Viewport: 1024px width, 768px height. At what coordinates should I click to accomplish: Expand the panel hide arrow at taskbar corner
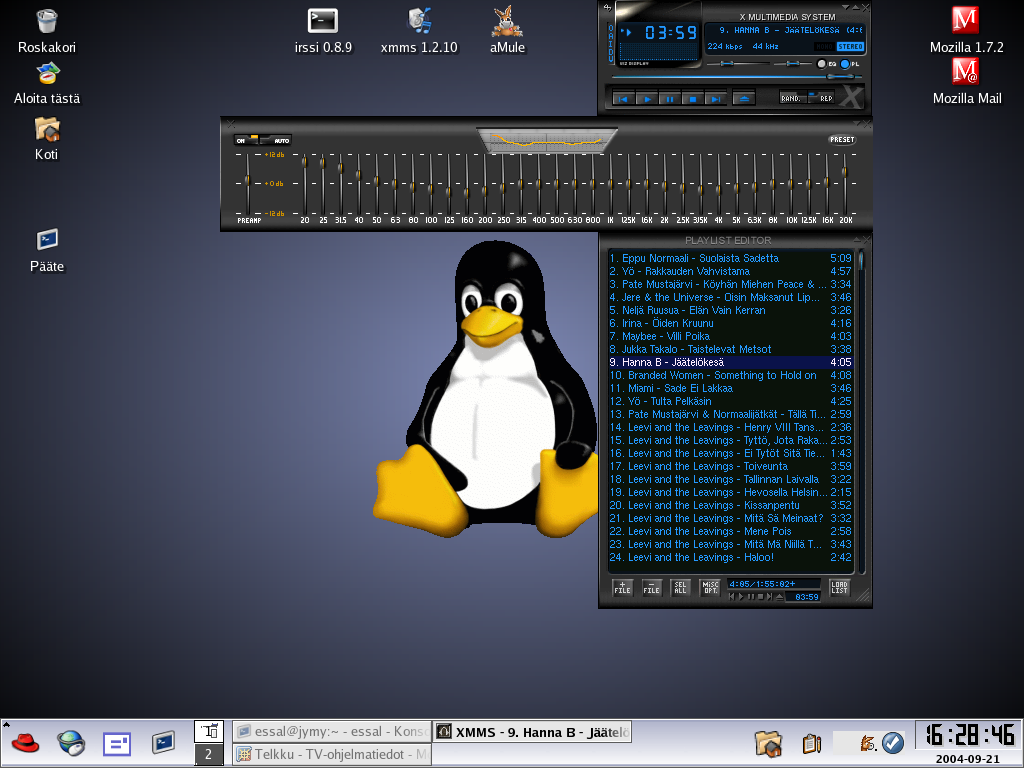click(x=5, y=723)
